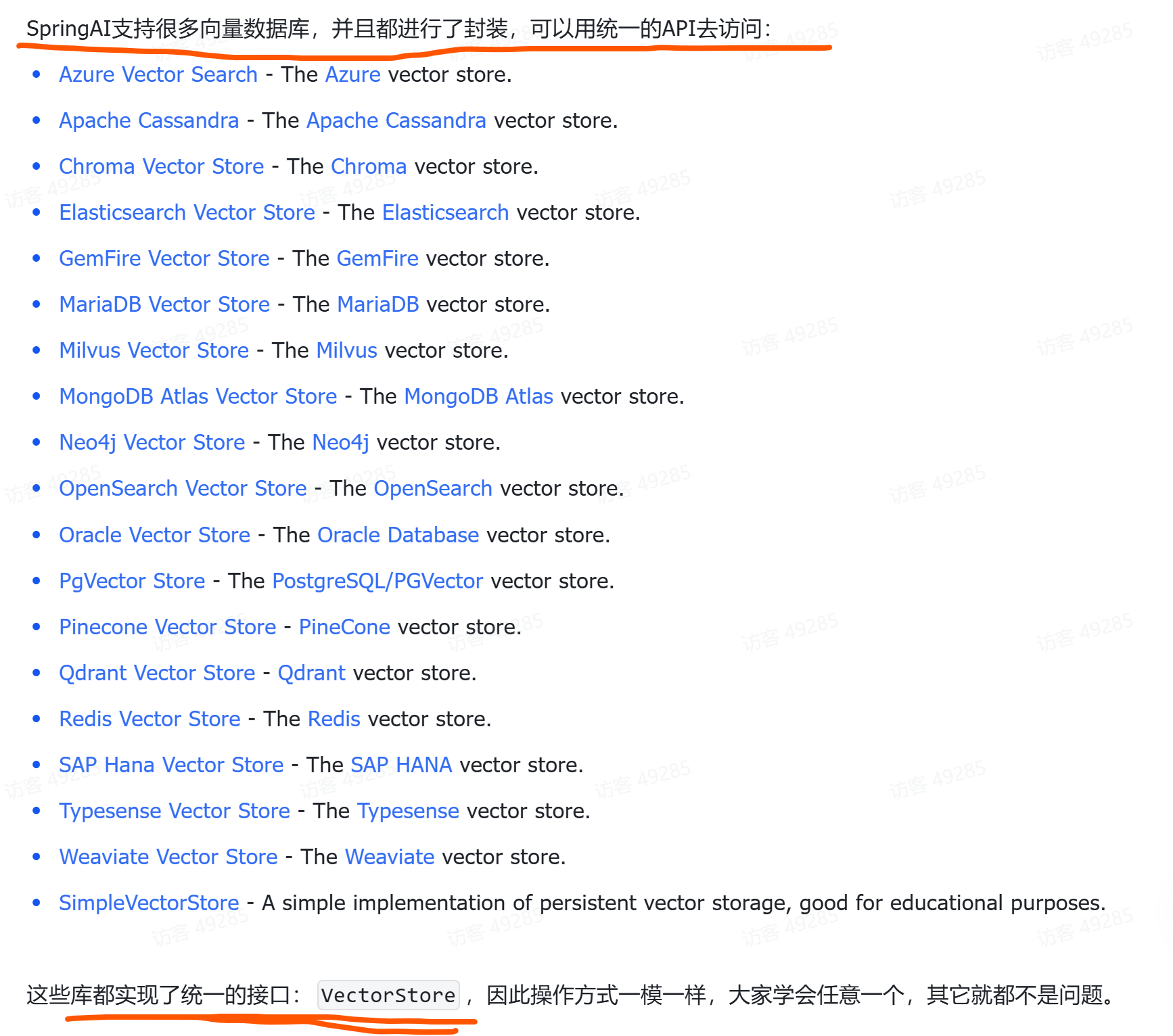Click Apache Cassandra link after 'The'
1173x1036 pixels.
(396, 120)
